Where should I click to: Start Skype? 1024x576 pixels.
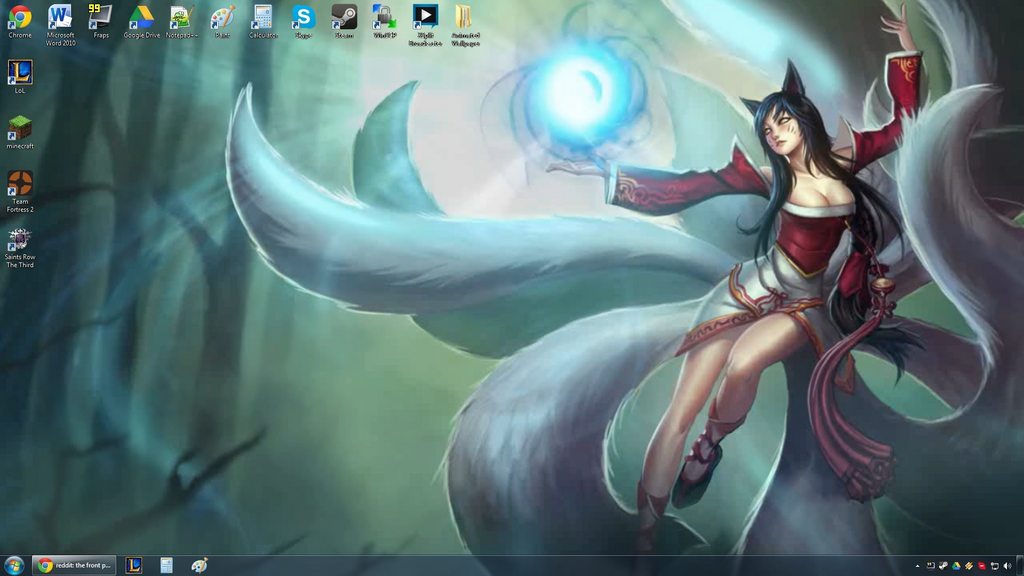[x=302, y=18]
